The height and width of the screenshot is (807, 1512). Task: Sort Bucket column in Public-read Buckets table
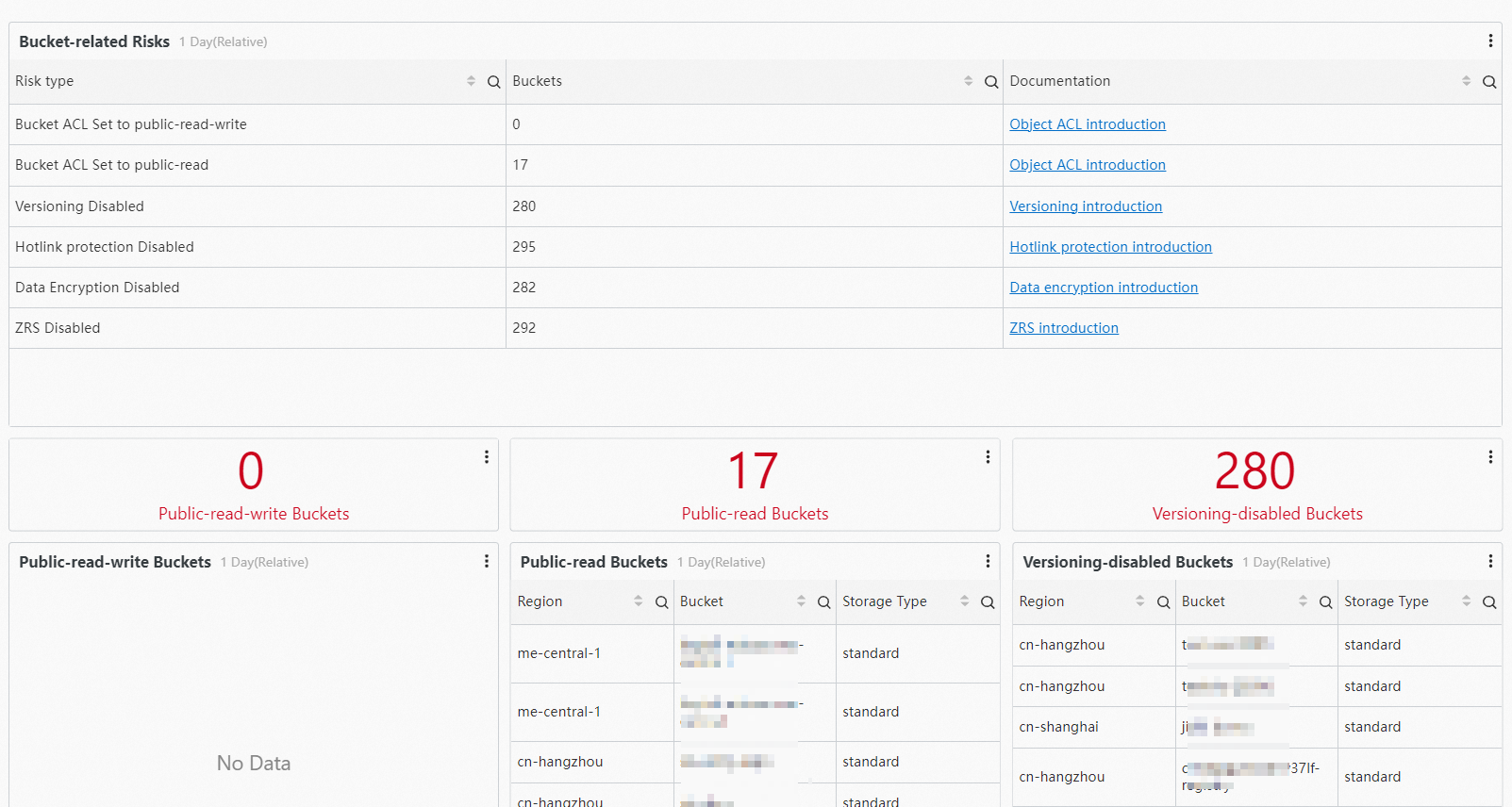[801, 601]
